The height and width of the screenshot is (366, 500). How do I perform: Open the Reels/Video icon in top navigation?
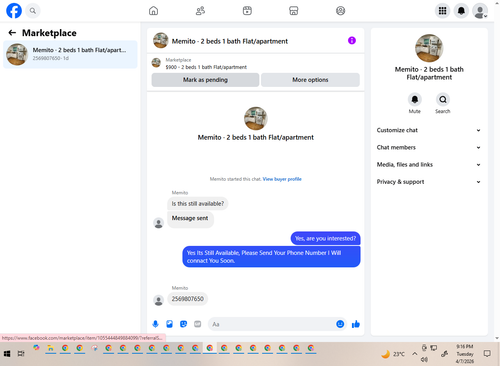247,11
